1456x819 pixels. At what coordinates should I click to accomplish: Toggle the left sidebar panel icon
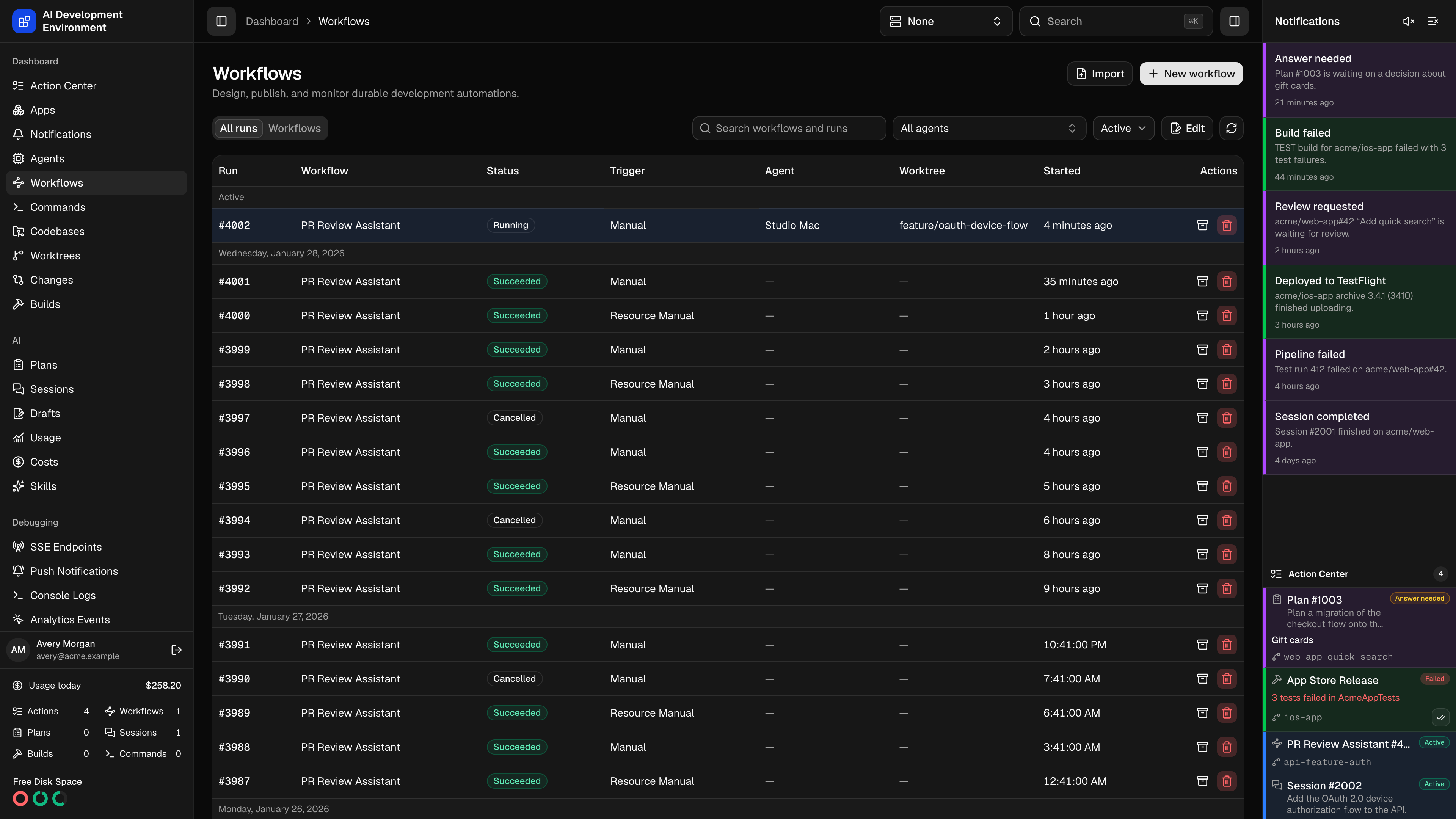pos(221,22)
